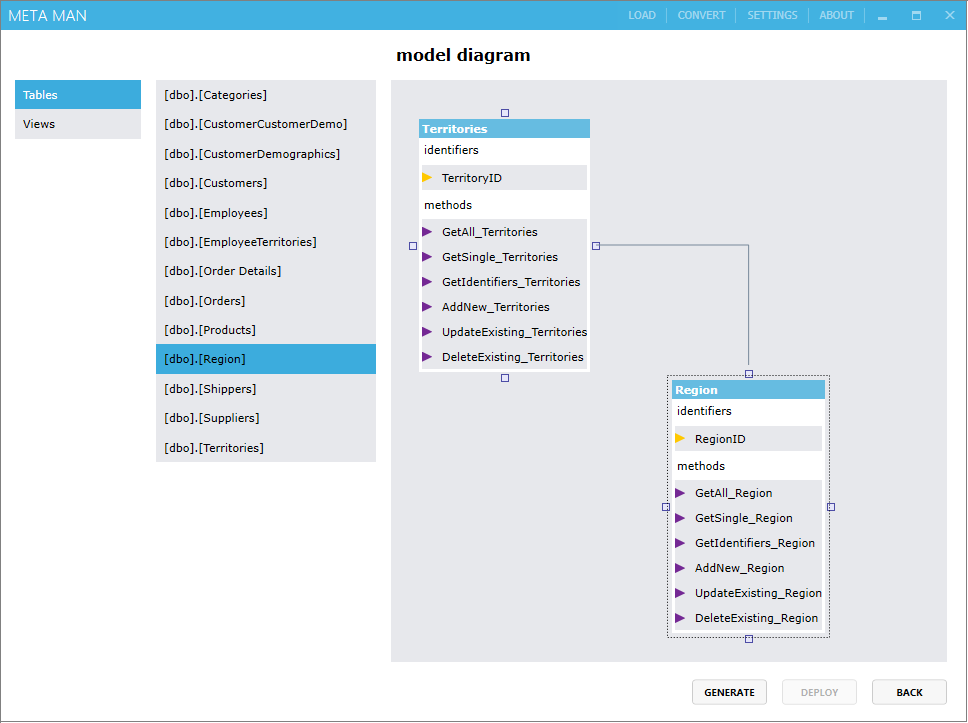Click the Territories entity header
Screen dimensions: 968x723
[x=504, y=129]
